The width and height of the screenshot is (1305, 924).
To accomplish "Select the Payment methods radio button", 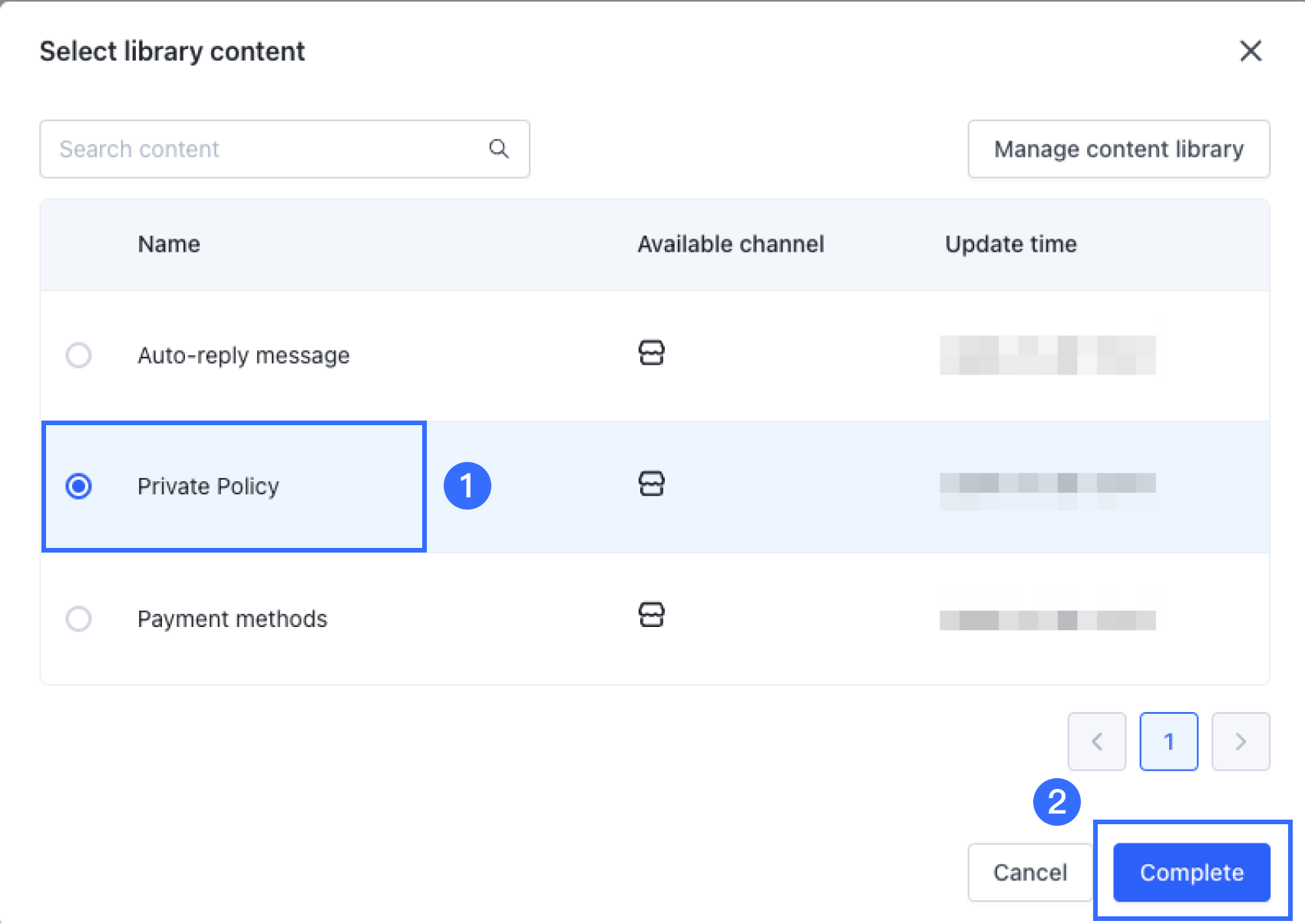I will (x=78, y=619).
